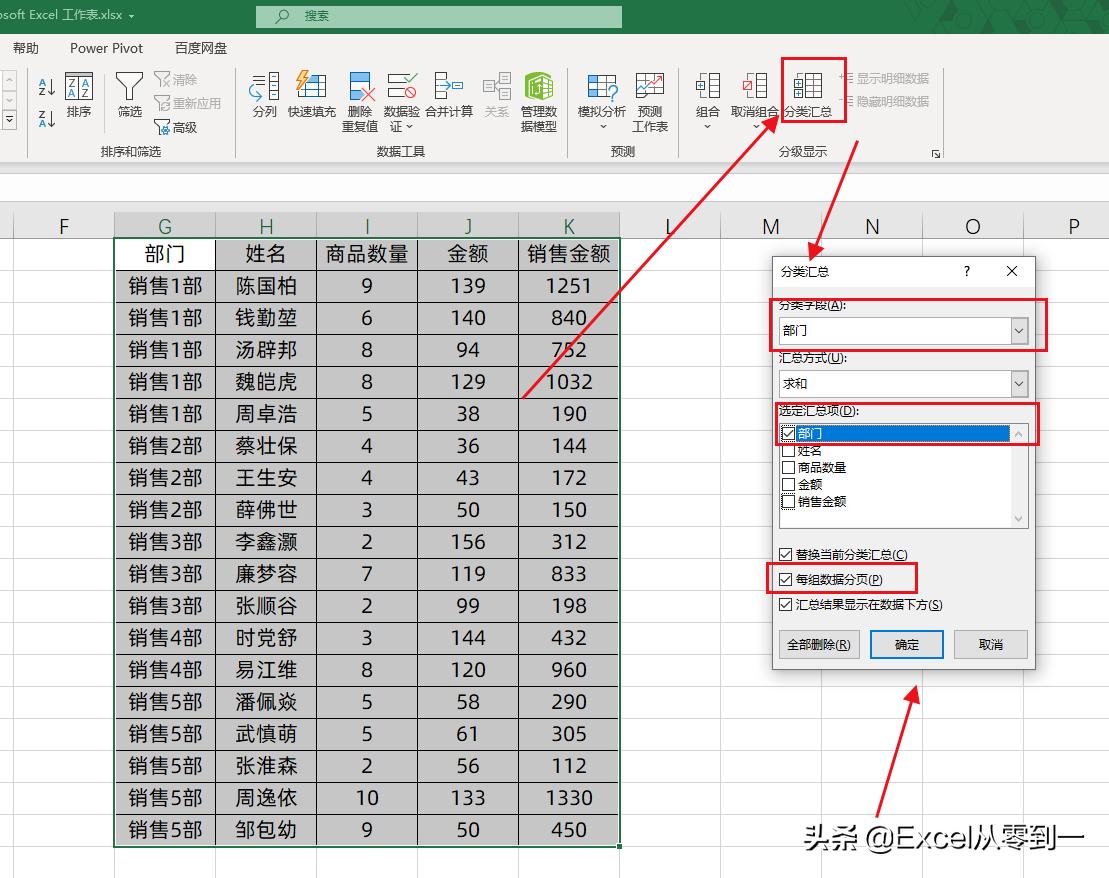Switch to the Power Pivot tab

click(106, 47)
